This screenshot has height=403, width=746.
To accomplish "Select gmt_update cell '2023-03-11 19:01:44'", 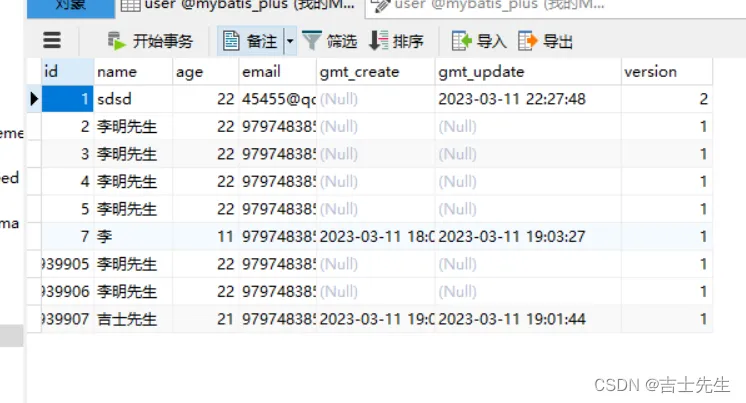I will coord(528,319).
